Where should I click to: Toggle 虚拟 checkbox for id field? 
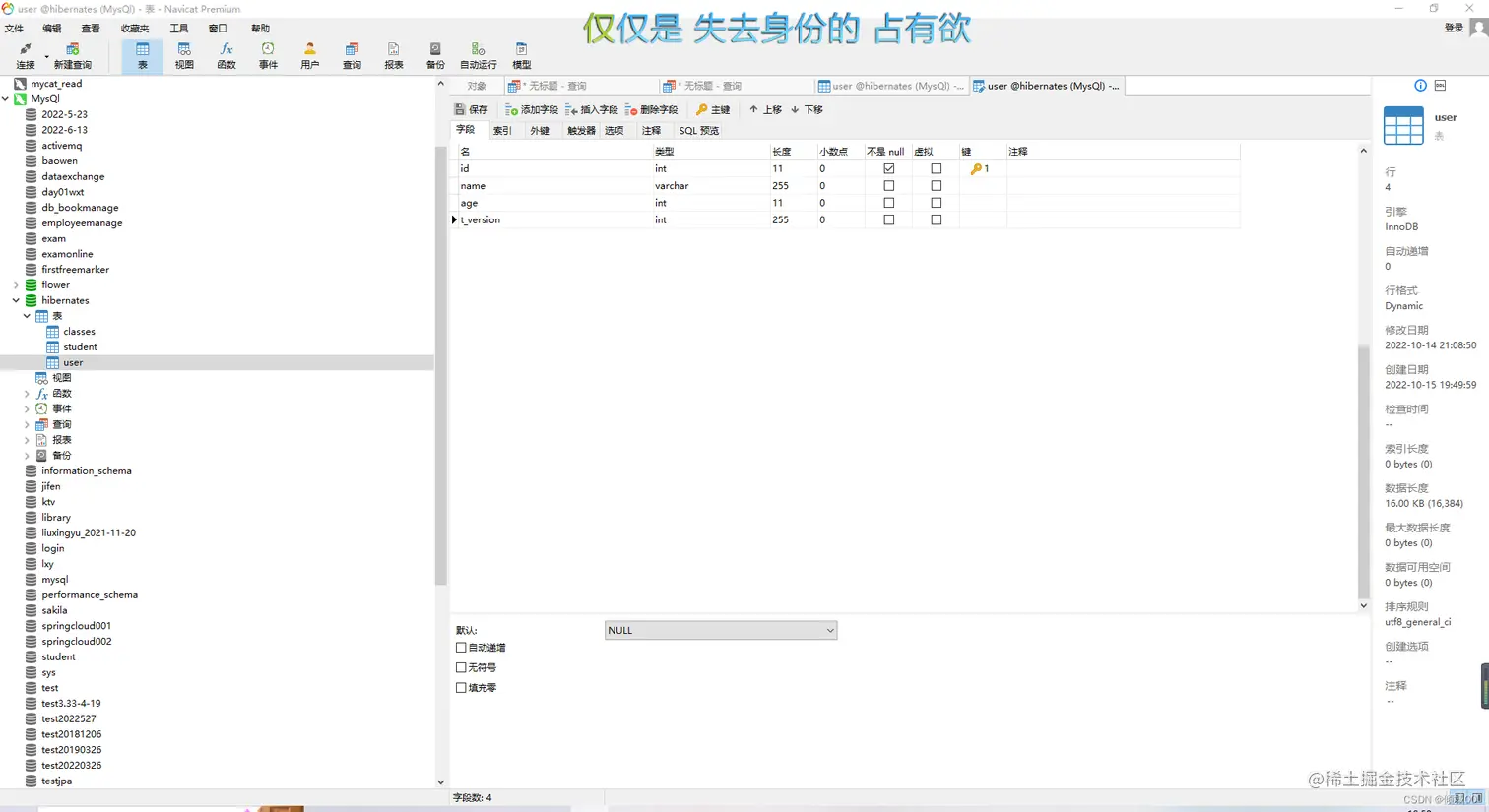coord(937,168)
